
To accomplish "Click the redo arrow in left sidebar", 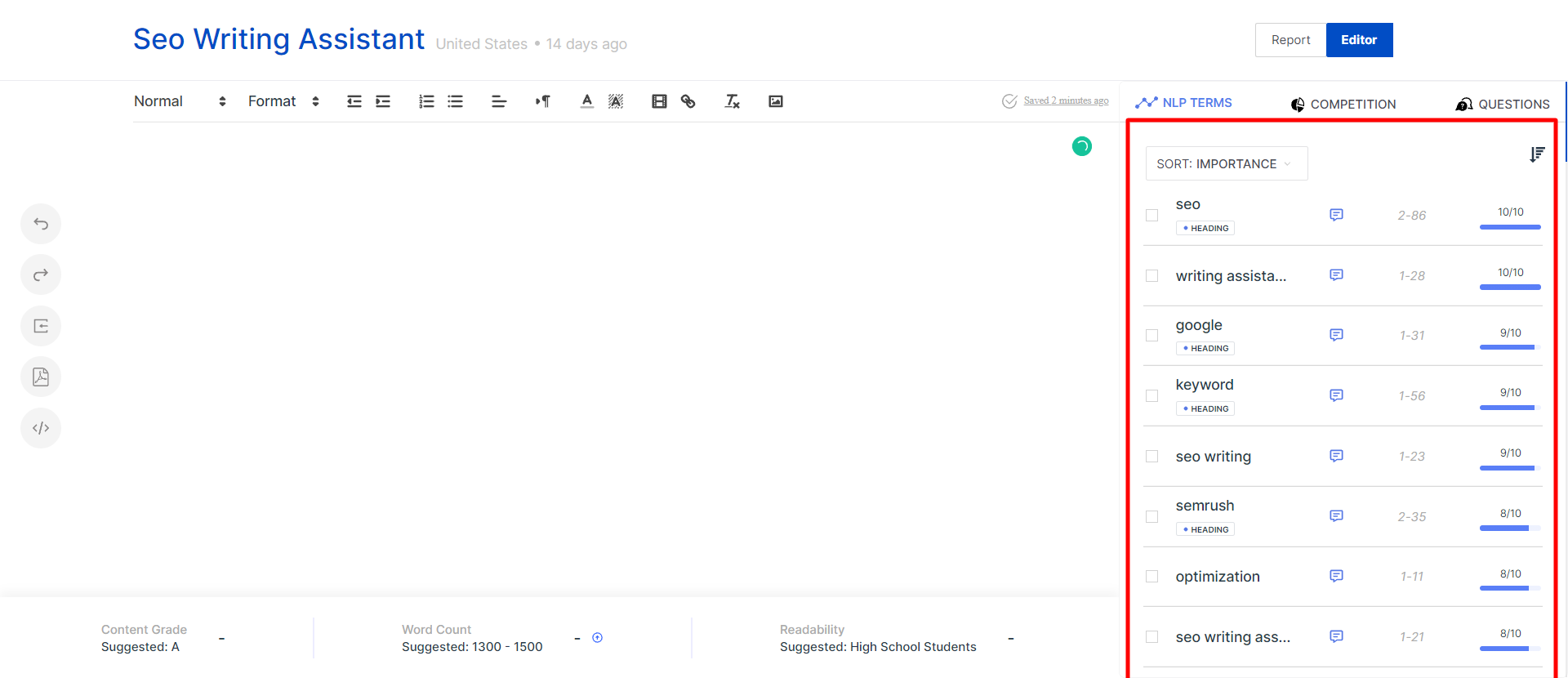I will coord(41,275).
